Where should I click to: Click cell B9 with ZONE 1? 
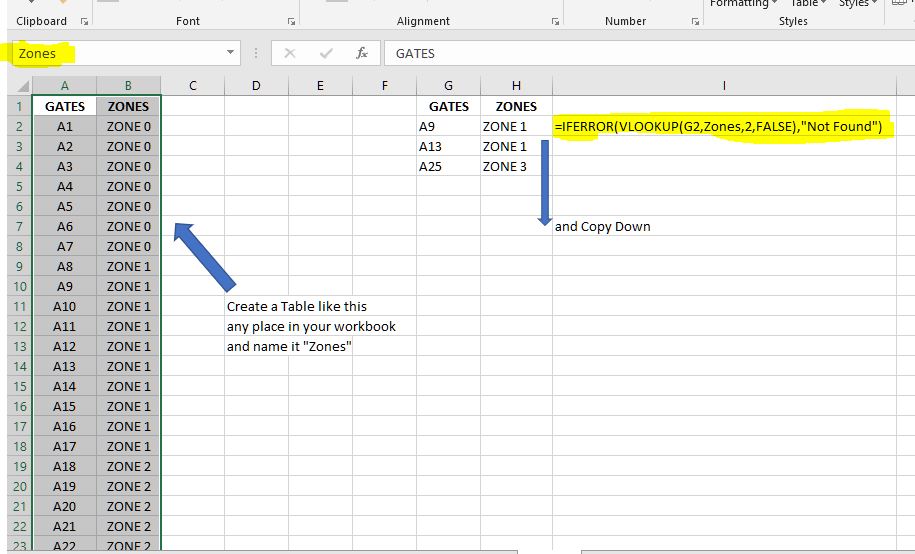(x=128, y=267)
